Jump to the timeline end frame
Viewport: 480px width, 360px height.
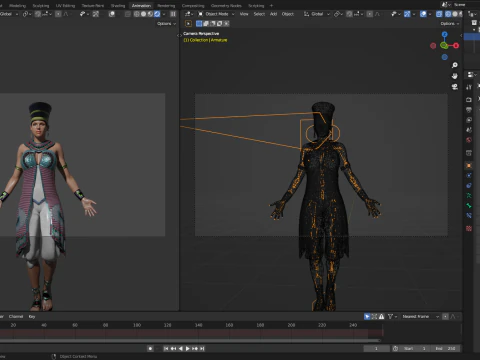click(x=202, y=348)
